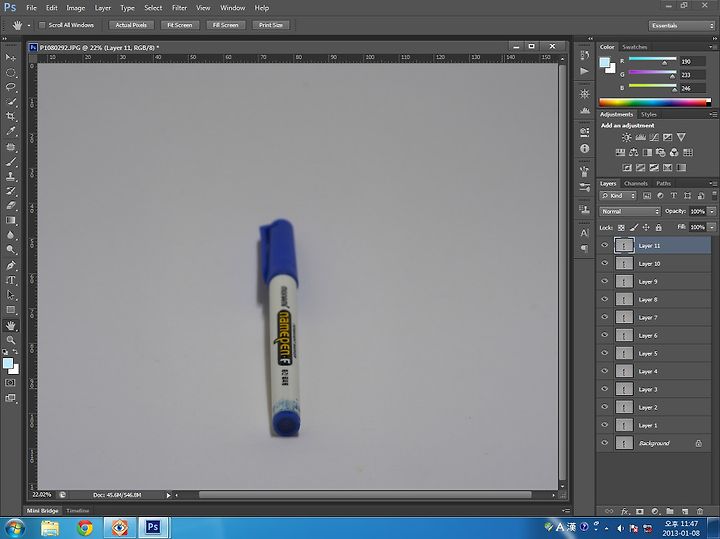
Task: Open the Kind layer filter dropdown
Action: coord(618,196)
